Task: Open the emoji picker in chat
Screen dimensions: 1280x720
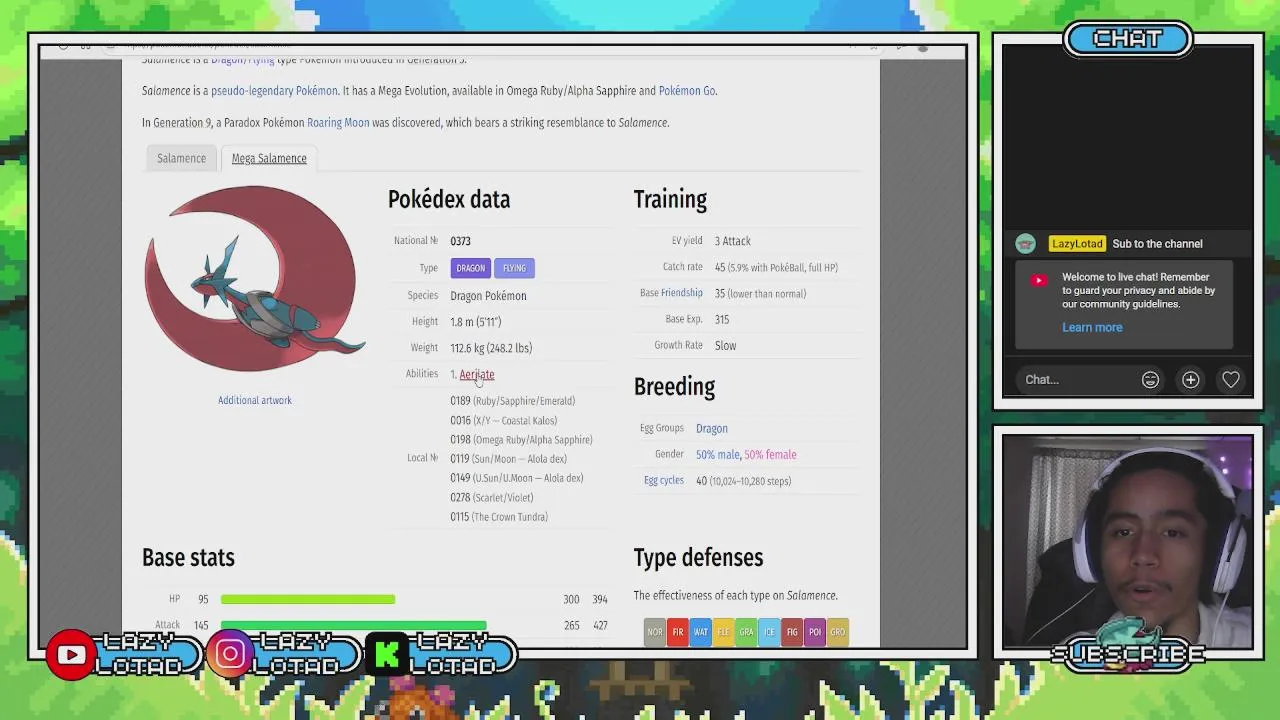Action: [1150, 380]
